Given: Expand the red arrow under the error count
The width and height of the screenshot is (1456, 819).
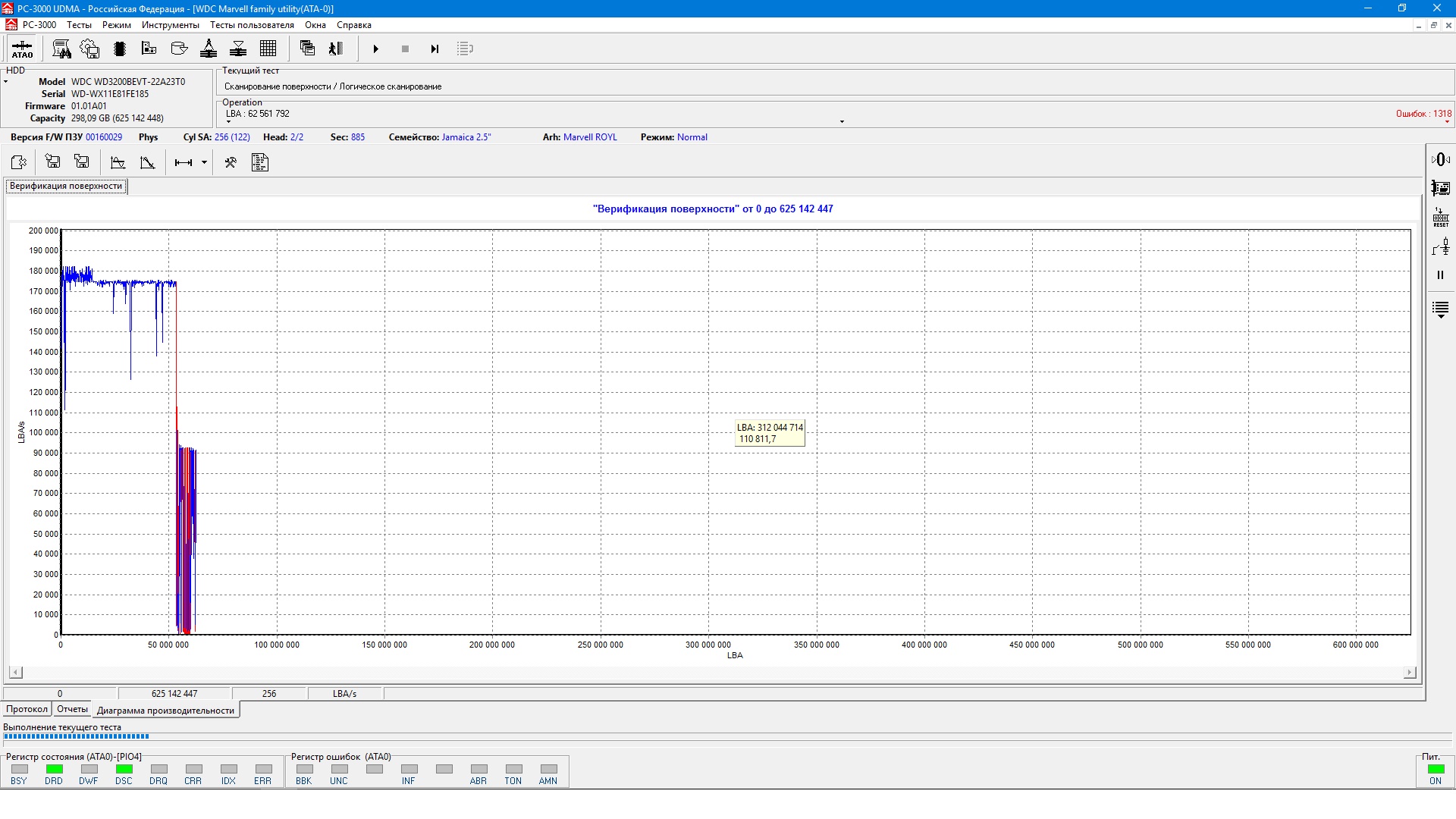Looking at the screenshot, I should click(1447, 122).
